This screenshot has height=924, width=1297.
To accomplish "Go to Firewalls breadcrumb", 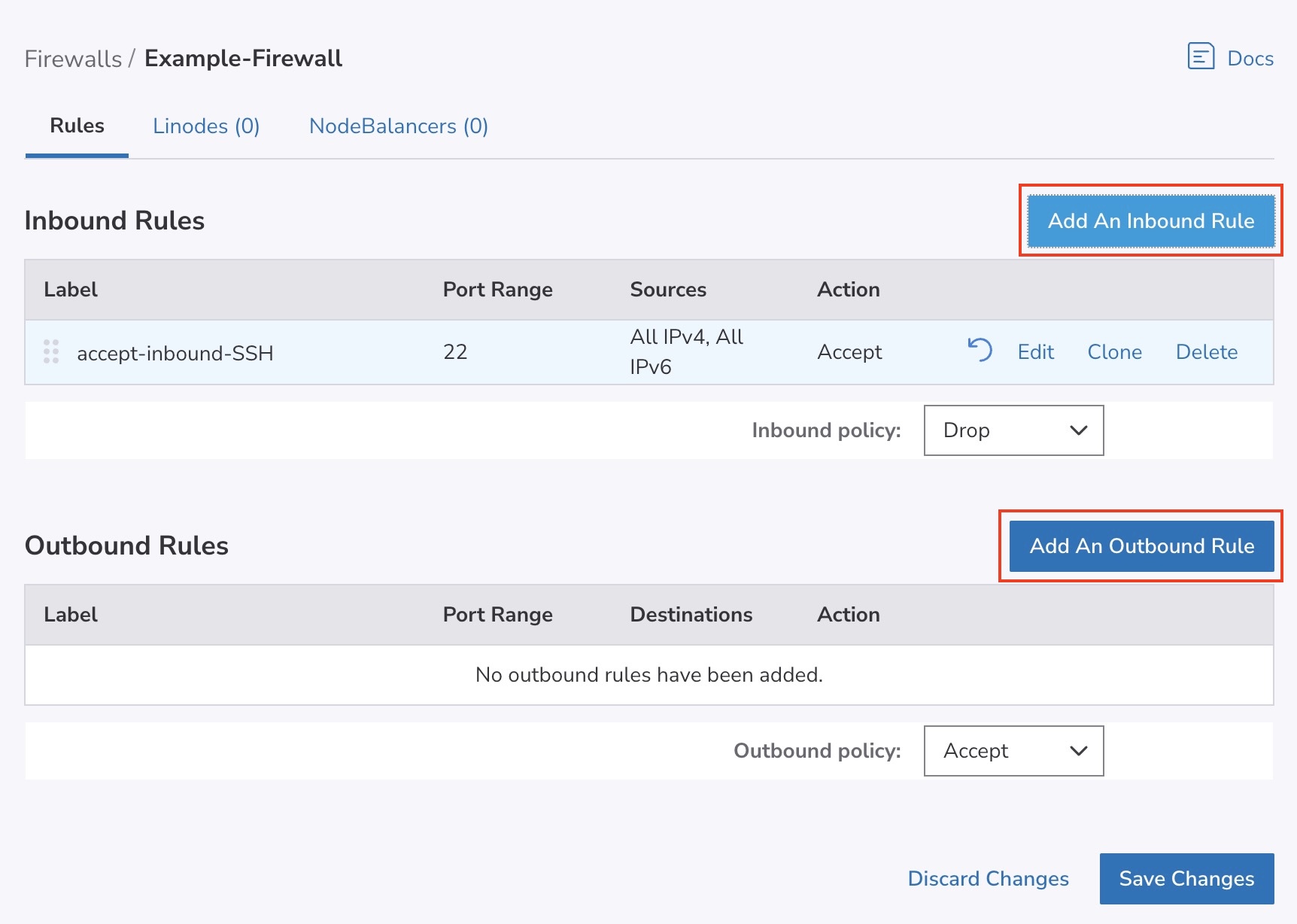I will click(73, 58).
